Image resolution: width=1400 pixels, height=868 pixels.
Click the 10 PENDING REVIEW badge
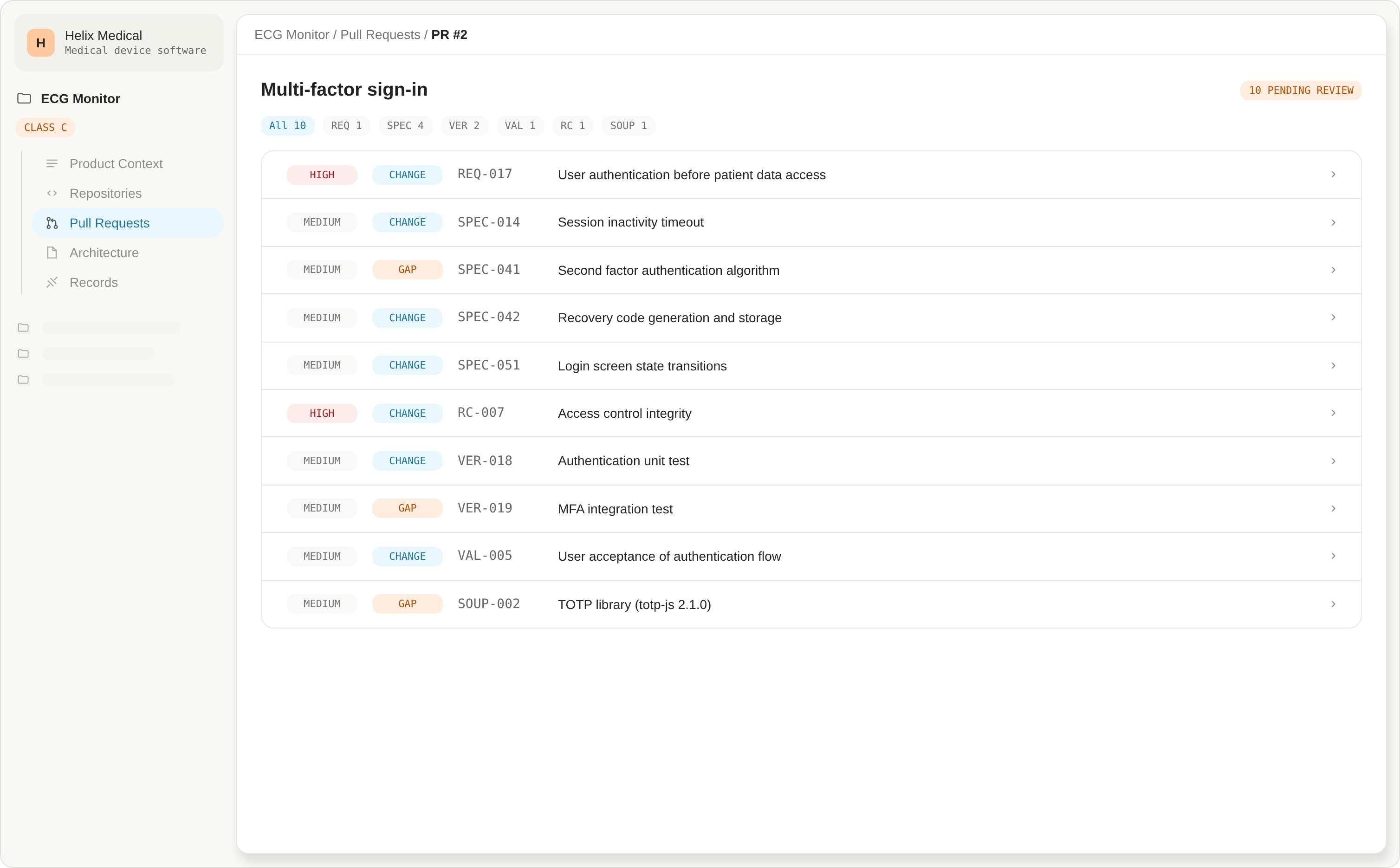click(x=1301, y=90)
